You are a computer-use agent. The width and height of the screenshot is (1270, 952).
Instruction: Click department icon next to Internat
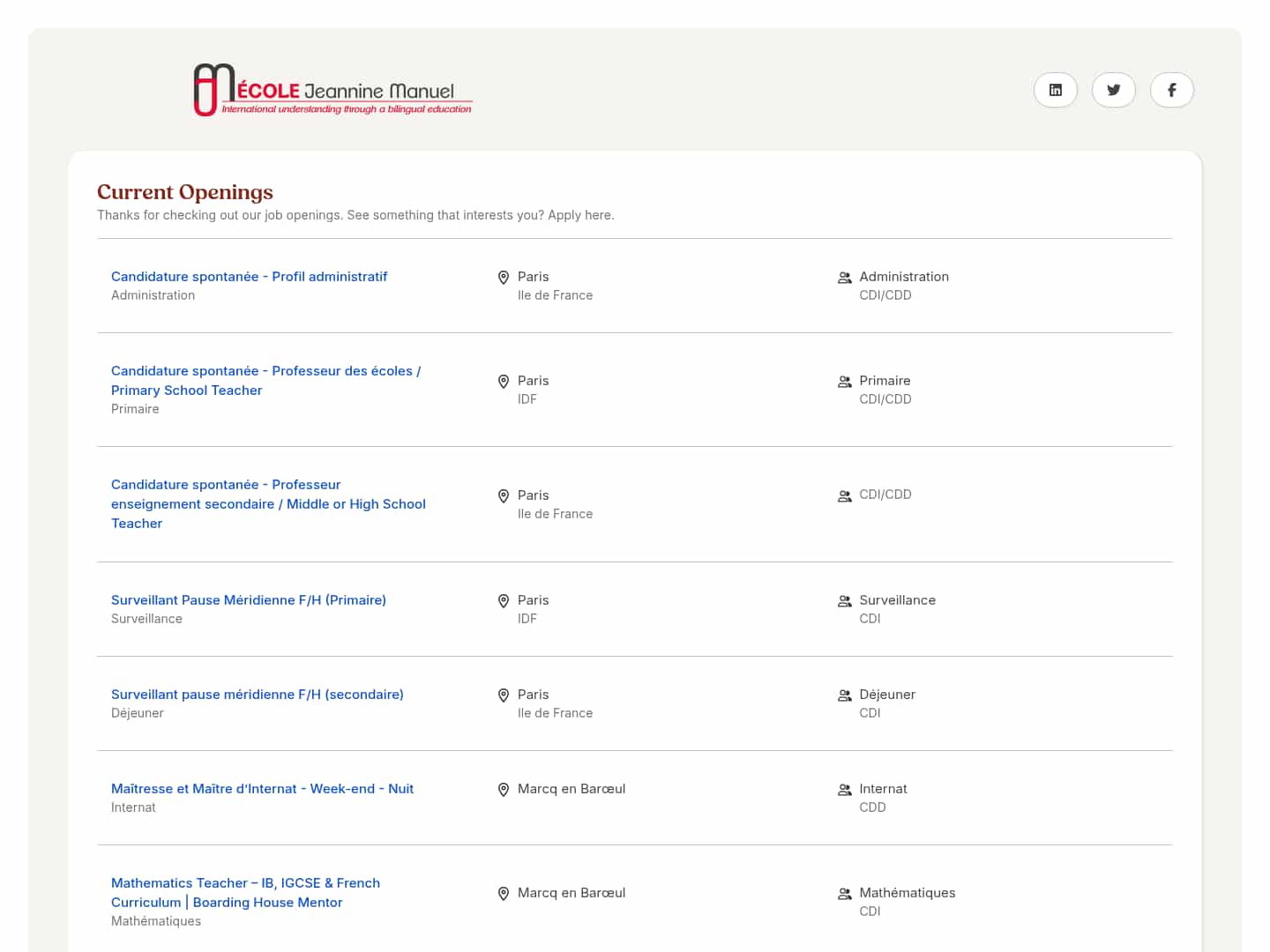pos(844,790)
